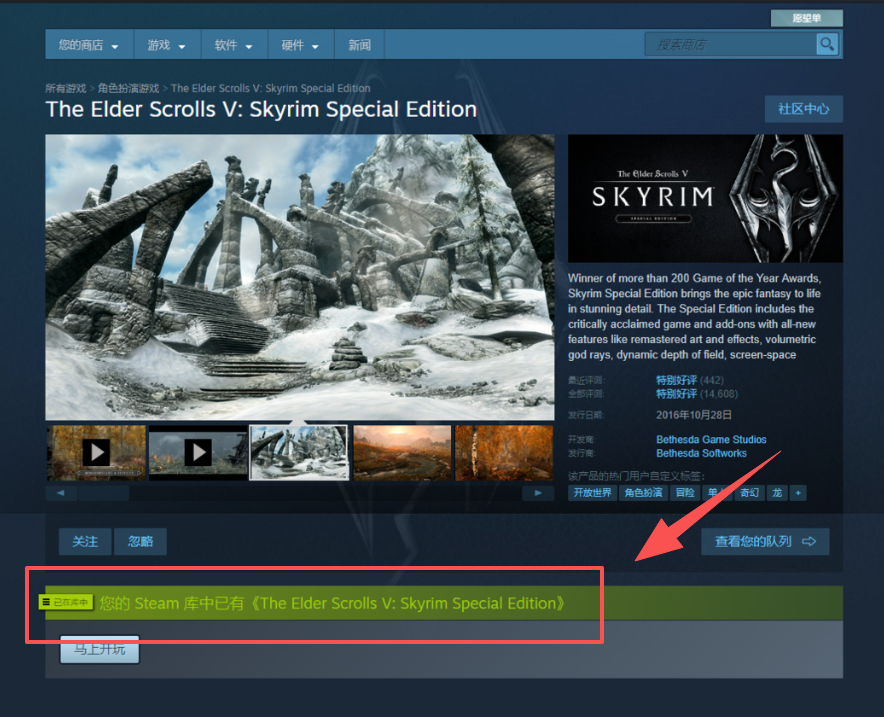
Task: Expand the 游戏 dropdown menu
Action: [167, 45]
